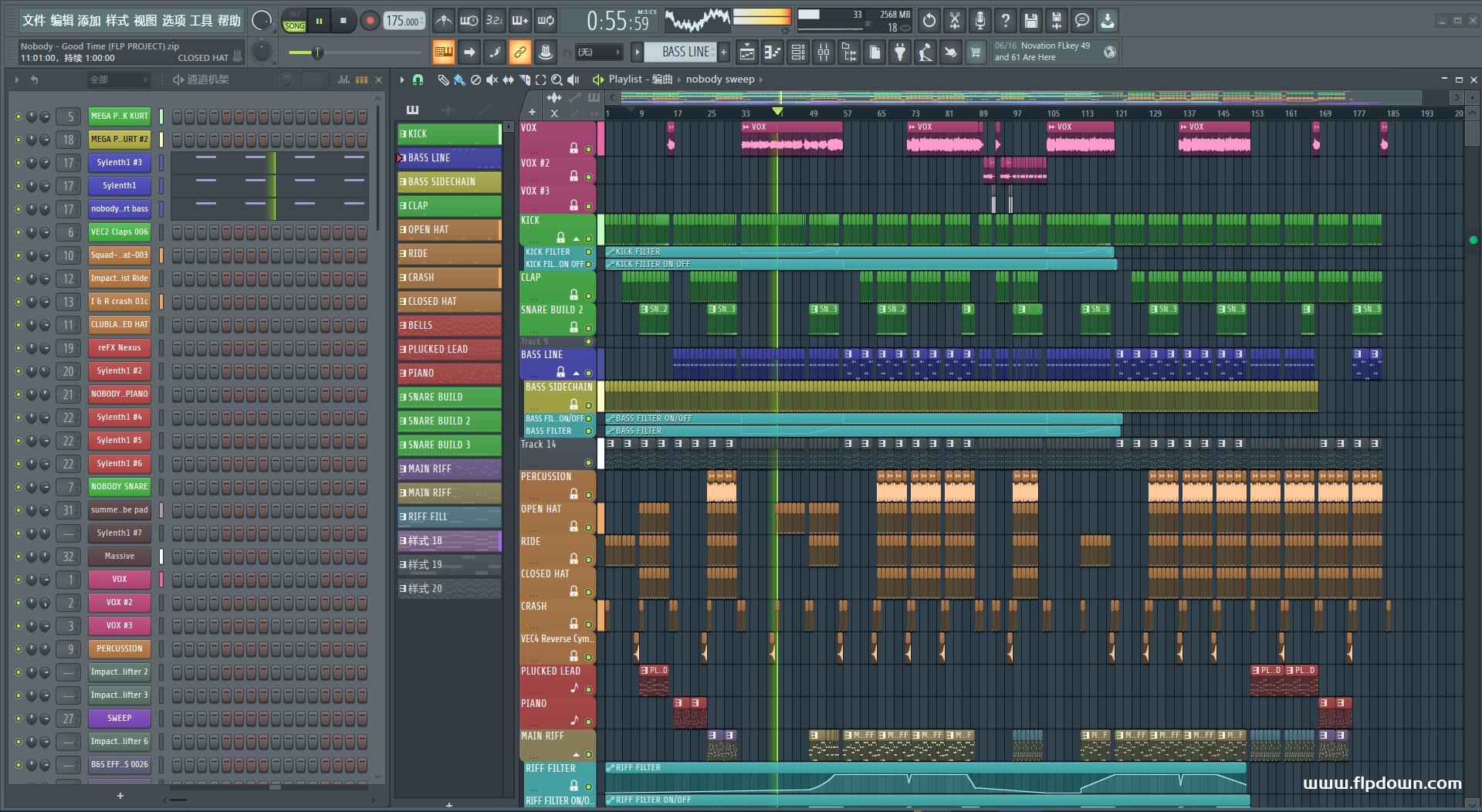Toggle overdub blend recording icon
The height and width of the screenshot is (812, 1482).
[x=520, y=21]
